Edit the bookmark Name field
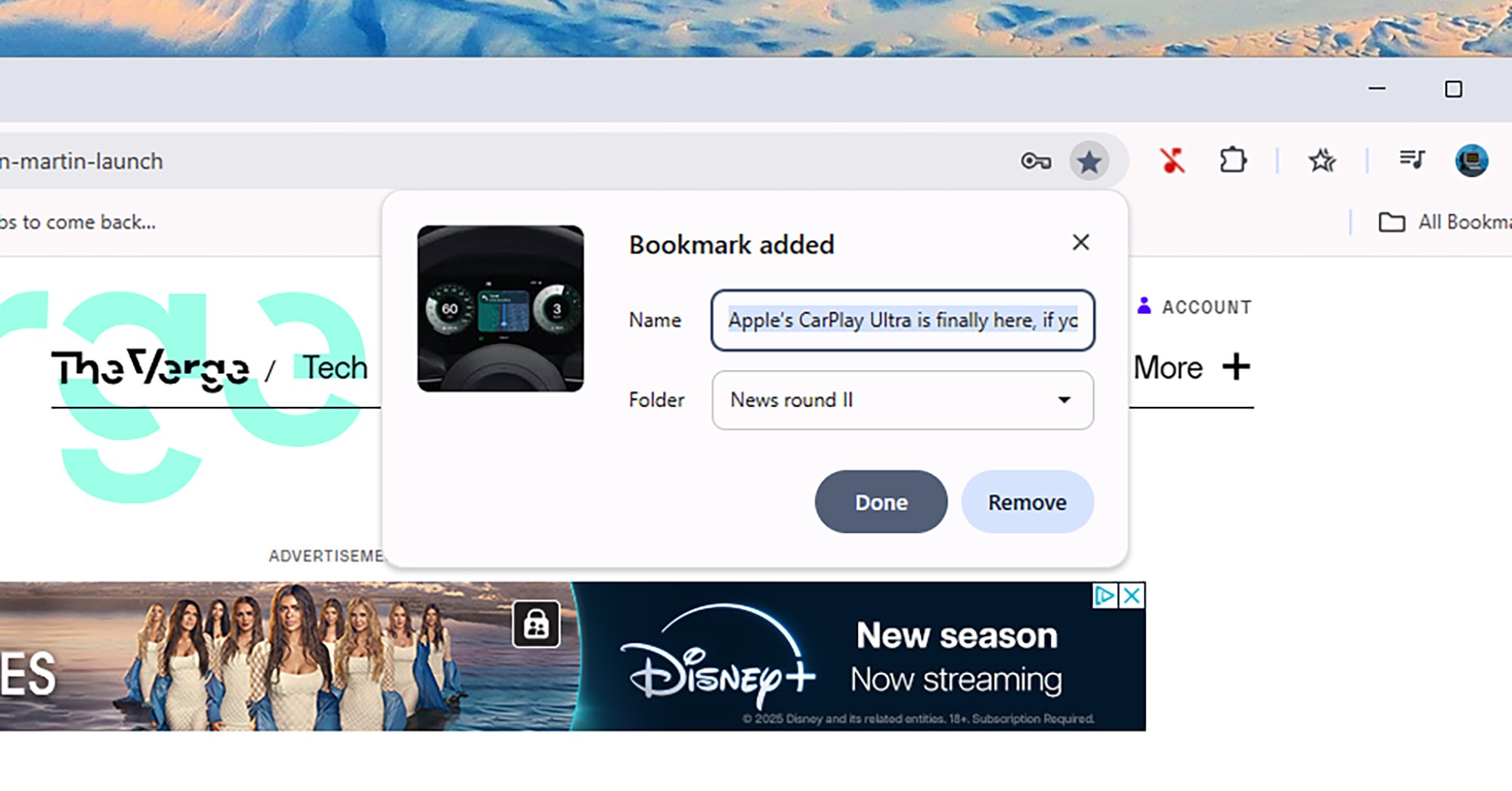 (903, 321)
